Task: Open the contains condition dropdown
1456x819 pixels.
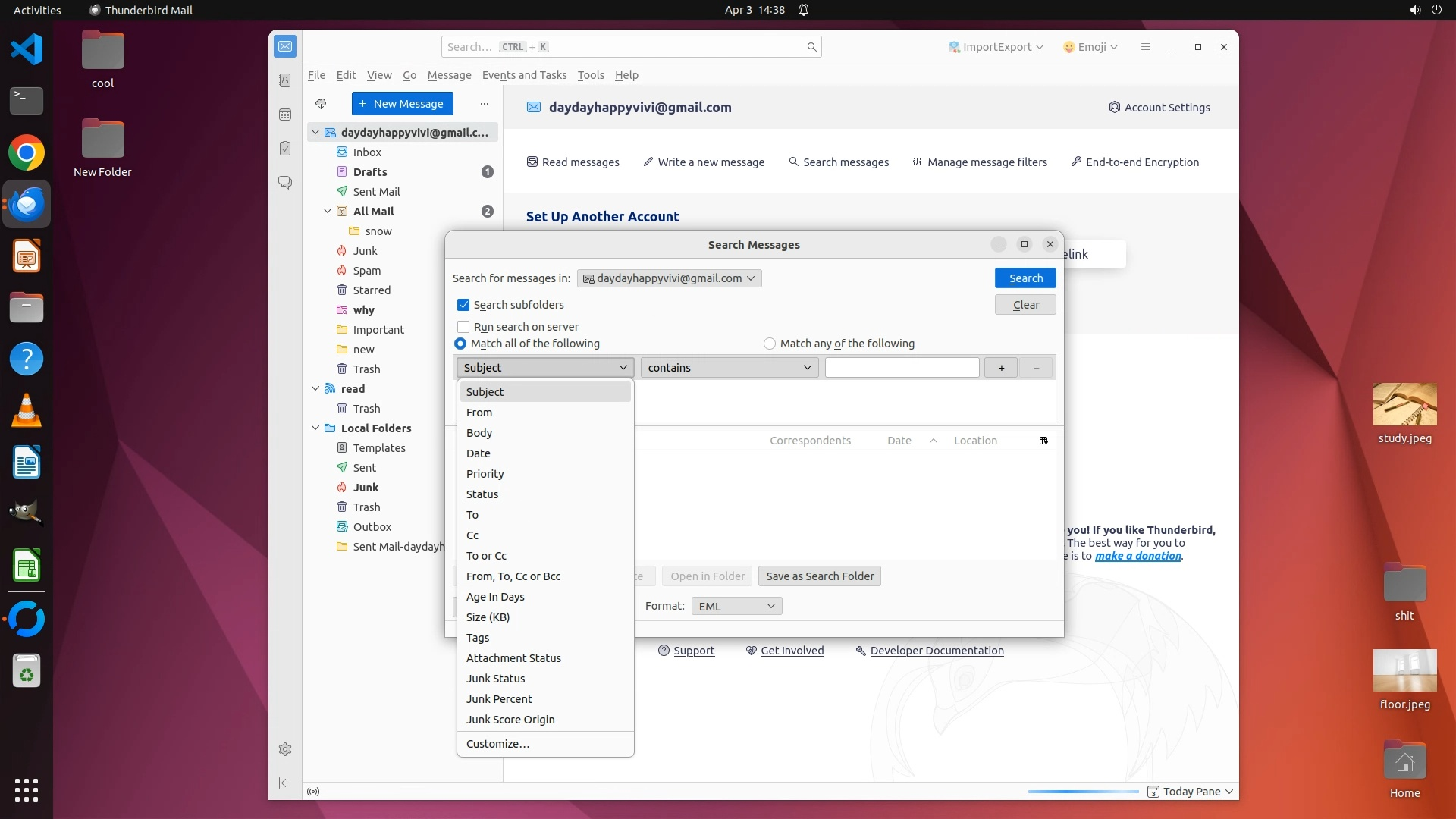Action: point(729,368)
